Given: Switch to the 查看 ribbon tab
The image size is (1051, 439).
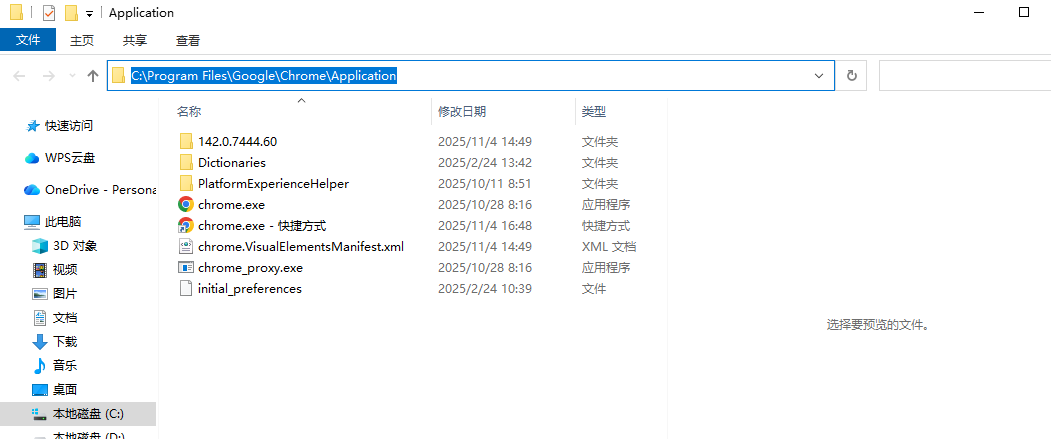Looking at the screenshot, I should [188, 40].
